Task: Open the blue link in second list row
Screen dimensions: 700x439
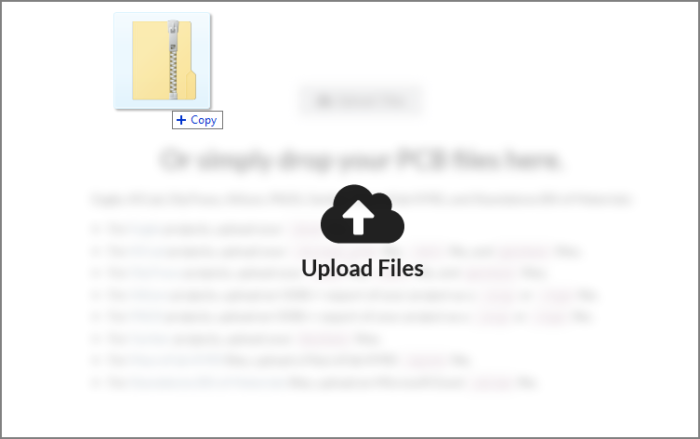Action: (147, 251)
